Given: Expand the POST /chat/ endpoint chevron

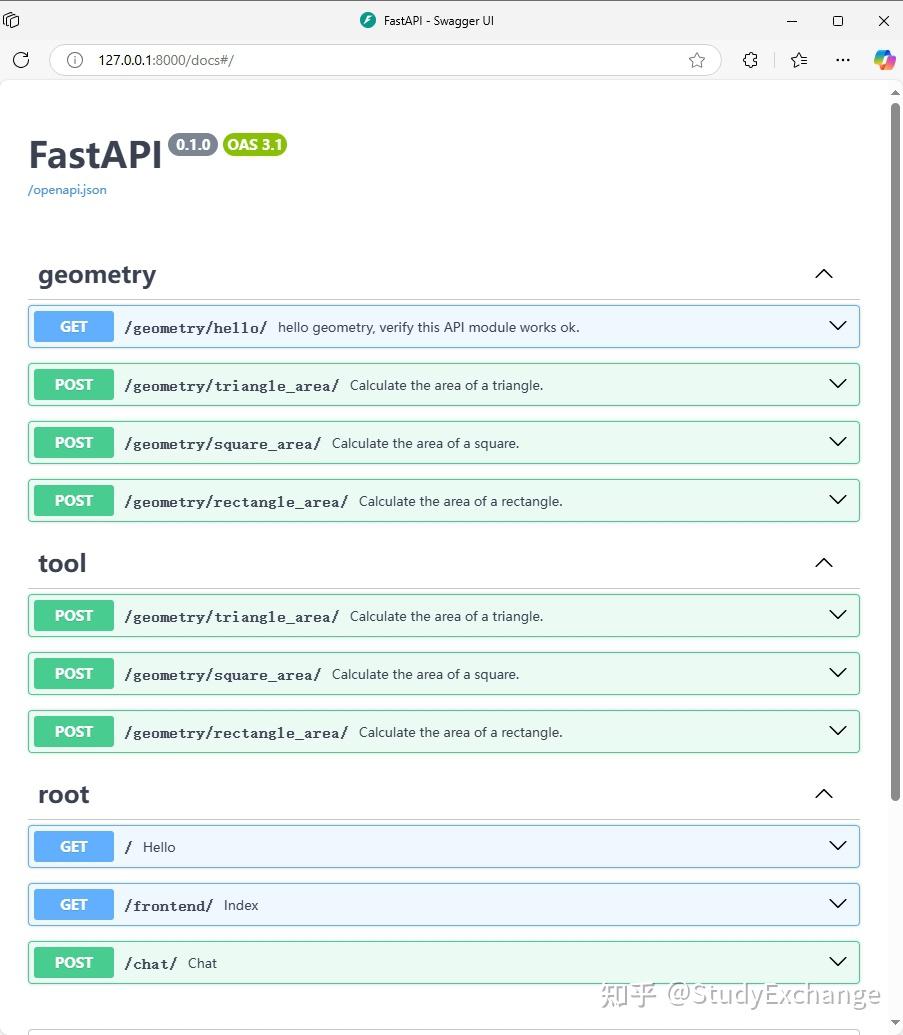Looking at the screenshot, I should coord(838,962).
